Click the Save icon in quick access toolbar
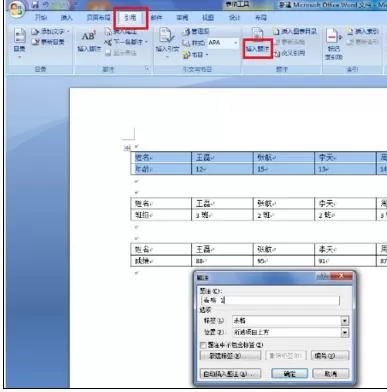 (35, 4)
